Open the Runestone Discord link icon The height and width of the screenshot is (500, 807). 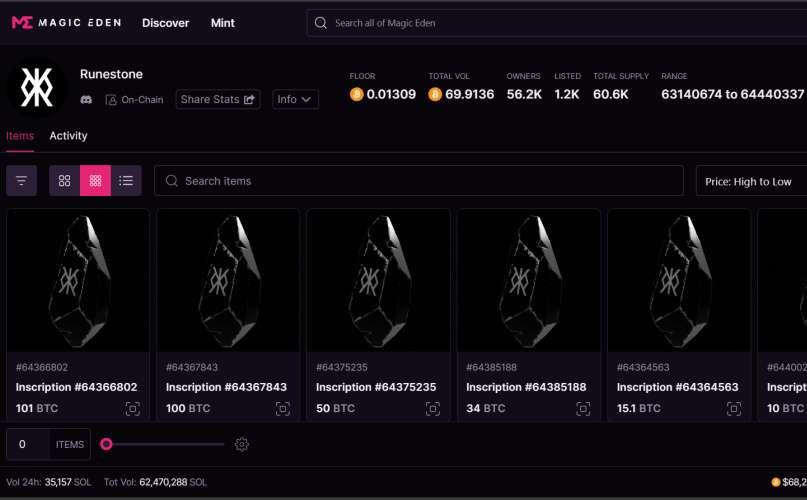86,100
